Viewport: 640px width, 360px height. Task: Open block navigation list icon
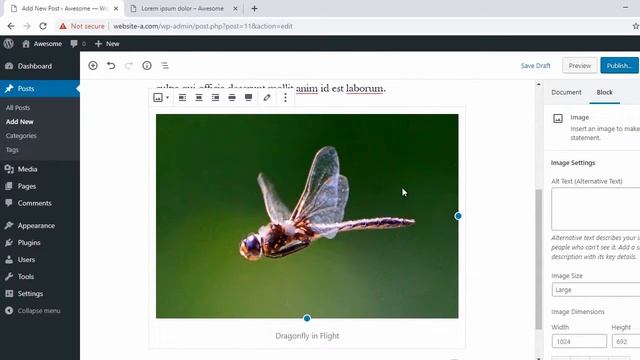pyautogui.click(x=164, y=65)
